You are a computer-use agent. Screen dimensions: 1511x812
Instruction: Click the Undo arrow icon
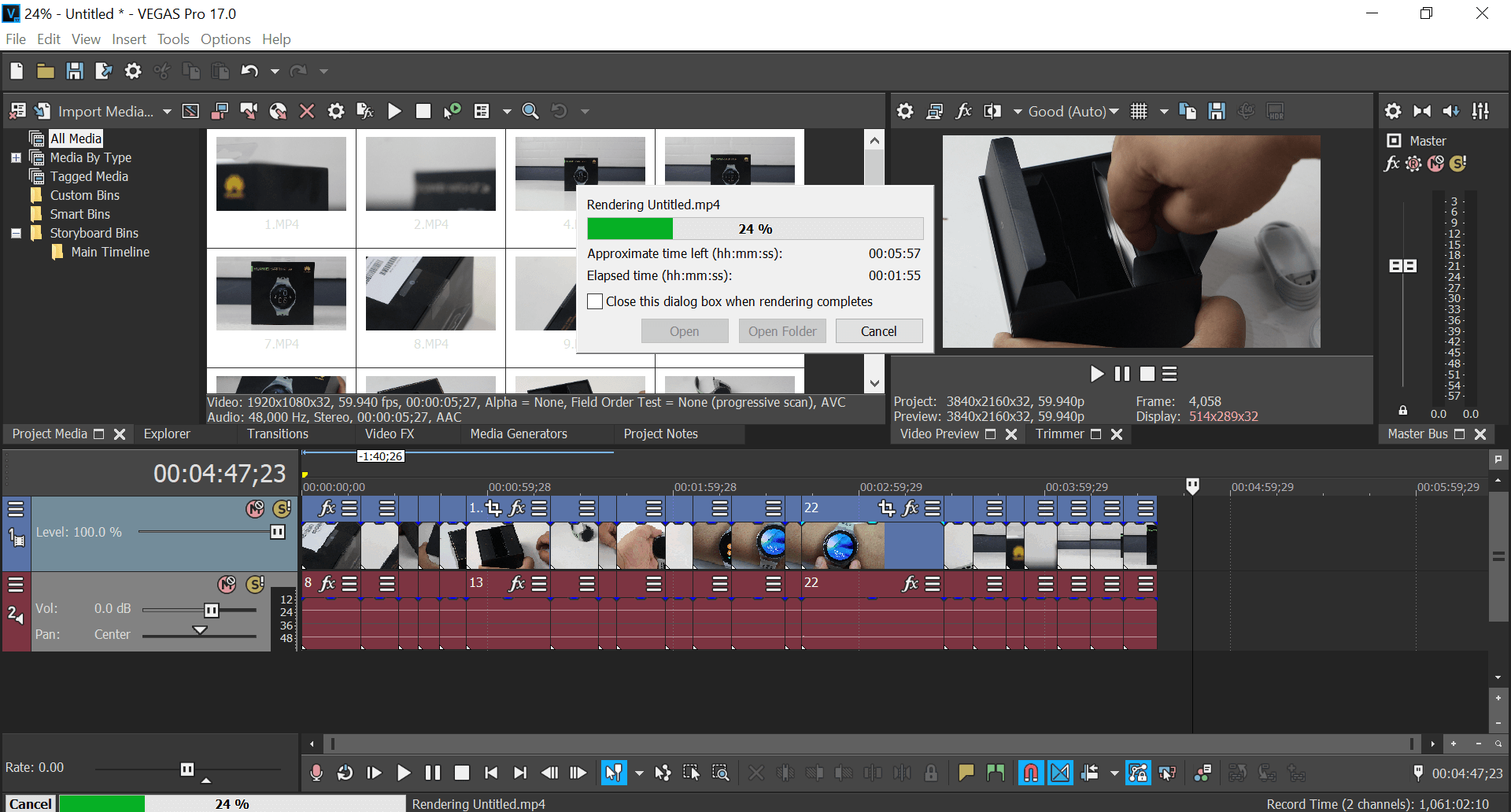pyautogui.click(x=249, y=71)
